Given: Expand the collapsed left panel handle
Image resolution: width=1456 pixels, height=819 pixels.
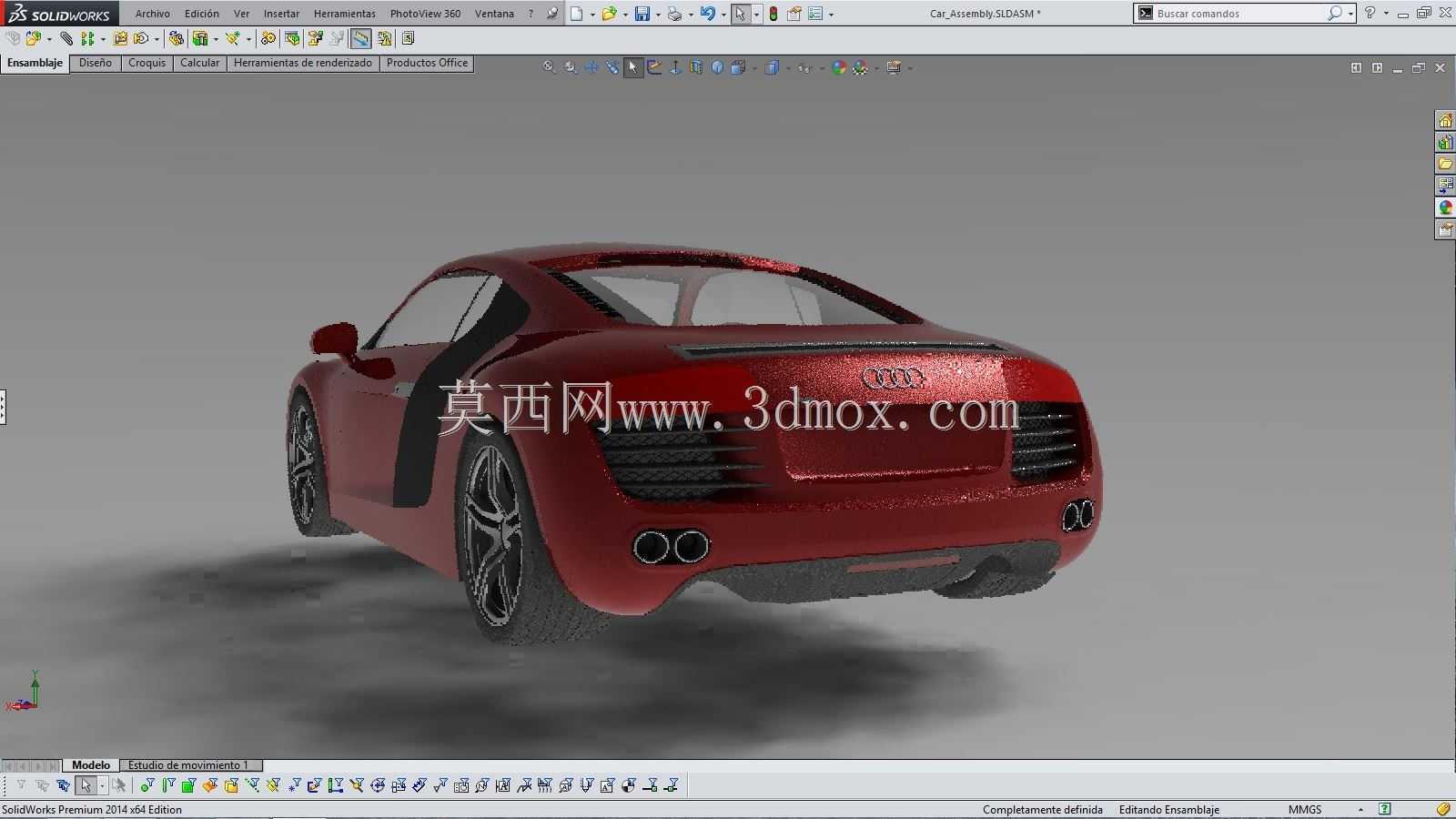Looking at the screenshot, I should pos(3,407).
